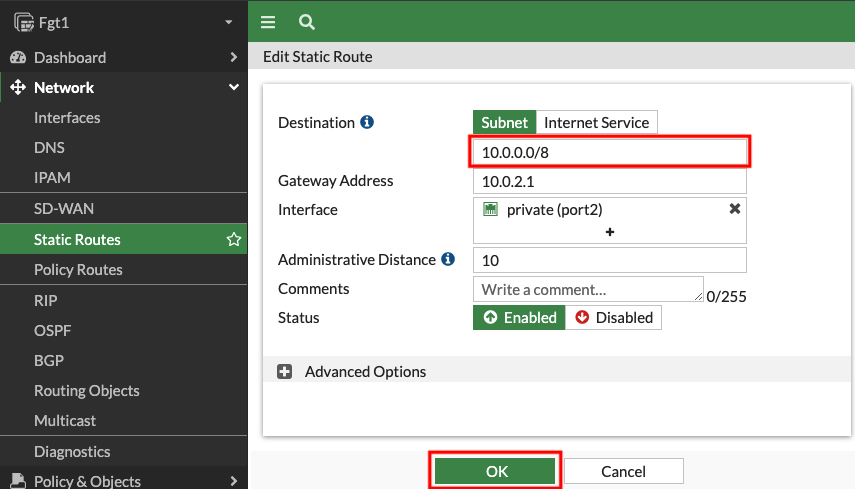Favorite Static Routes with the star icon
The height and width of the screenshot is (489, 855).
coord(234,239)
